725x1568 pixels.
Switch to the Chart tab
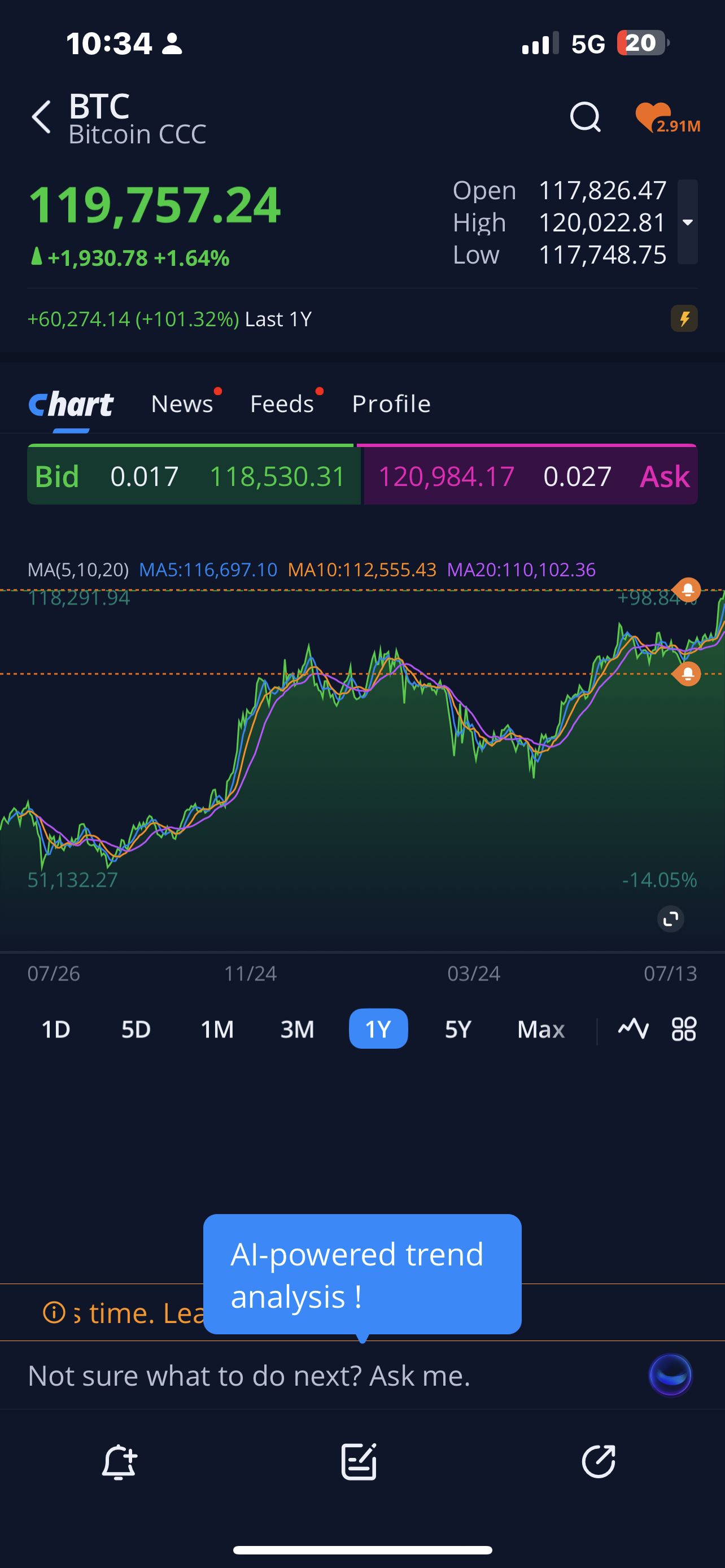[x=71, y=404]
